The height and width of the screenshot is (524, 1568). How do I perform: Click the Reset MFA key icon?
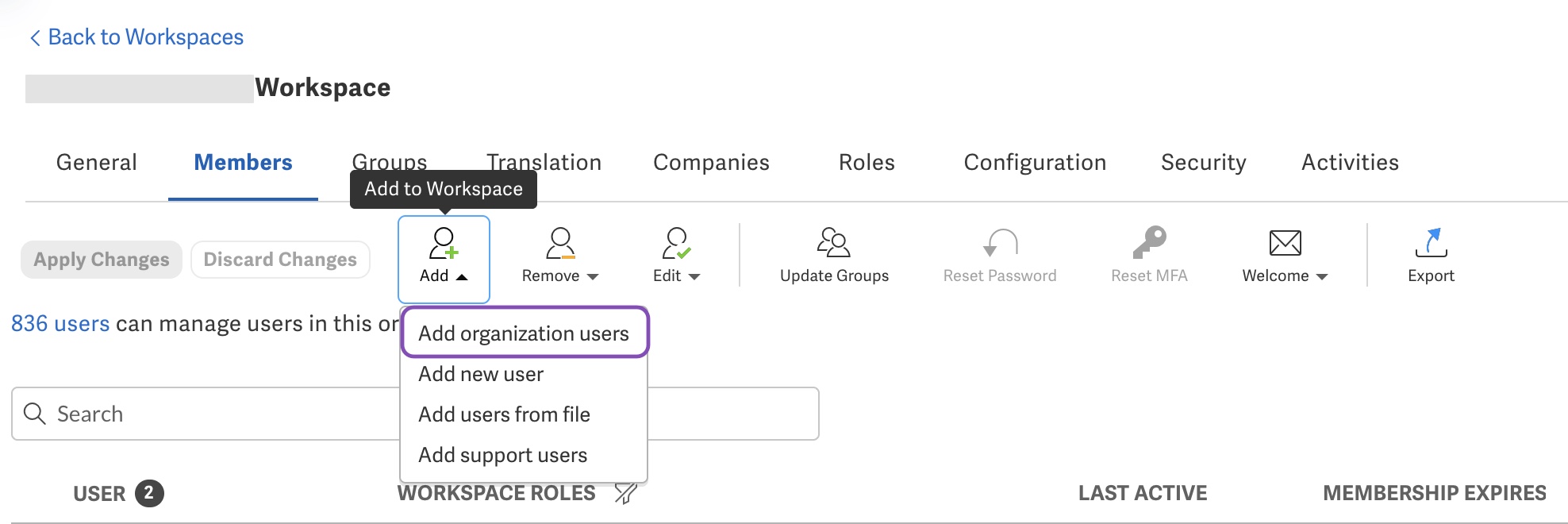[x=1149, y=242]
